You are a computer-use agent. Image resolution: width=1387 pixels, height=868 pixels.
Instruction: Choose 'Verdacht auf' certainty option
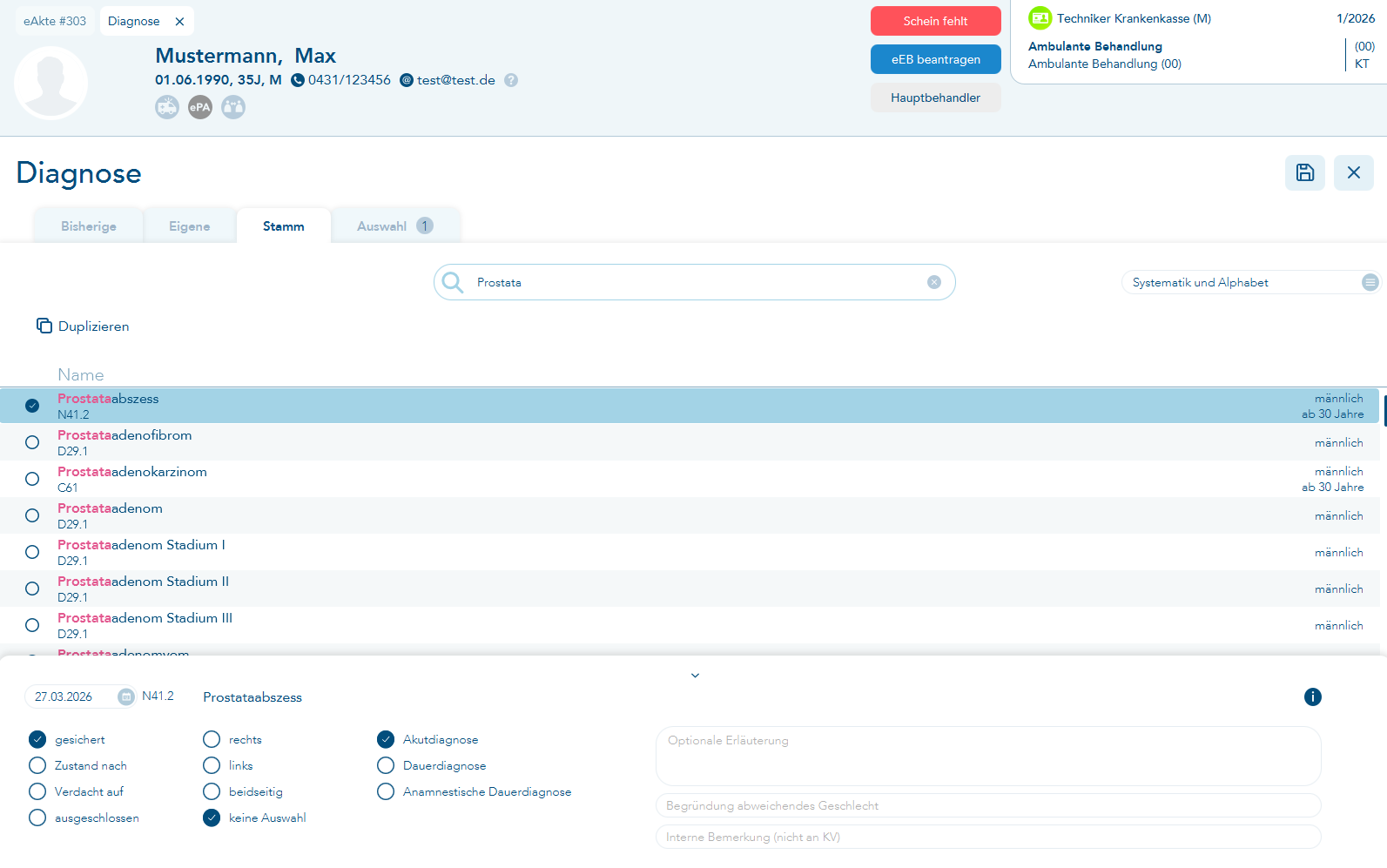coord(37,791)
